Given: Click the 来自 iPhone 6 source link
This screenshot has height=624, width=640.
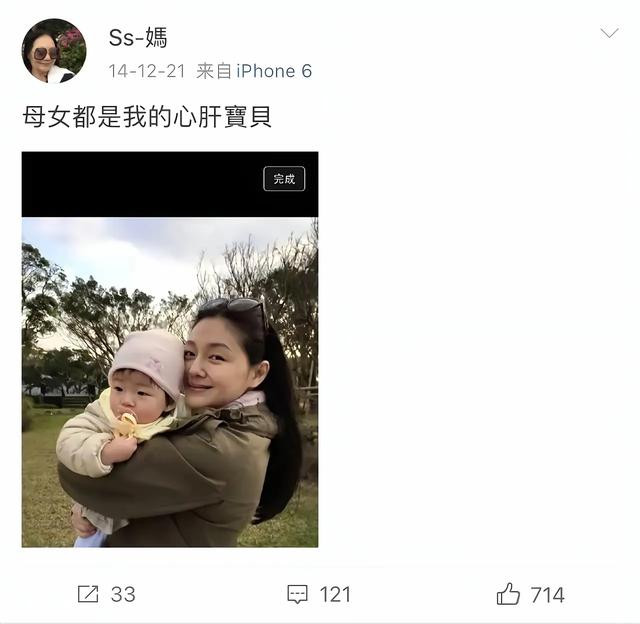Looking at the screenshot, I should (254, 71).
